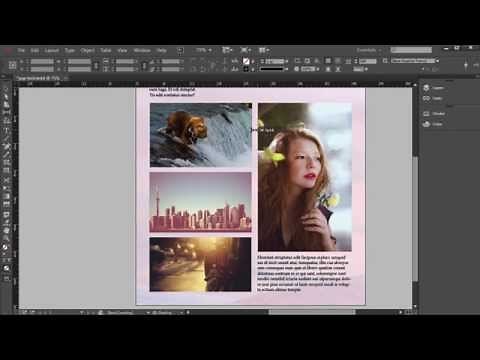Open the Edit menu
The height and width of the screenshot is (360, 480).
tap(35, 50)
